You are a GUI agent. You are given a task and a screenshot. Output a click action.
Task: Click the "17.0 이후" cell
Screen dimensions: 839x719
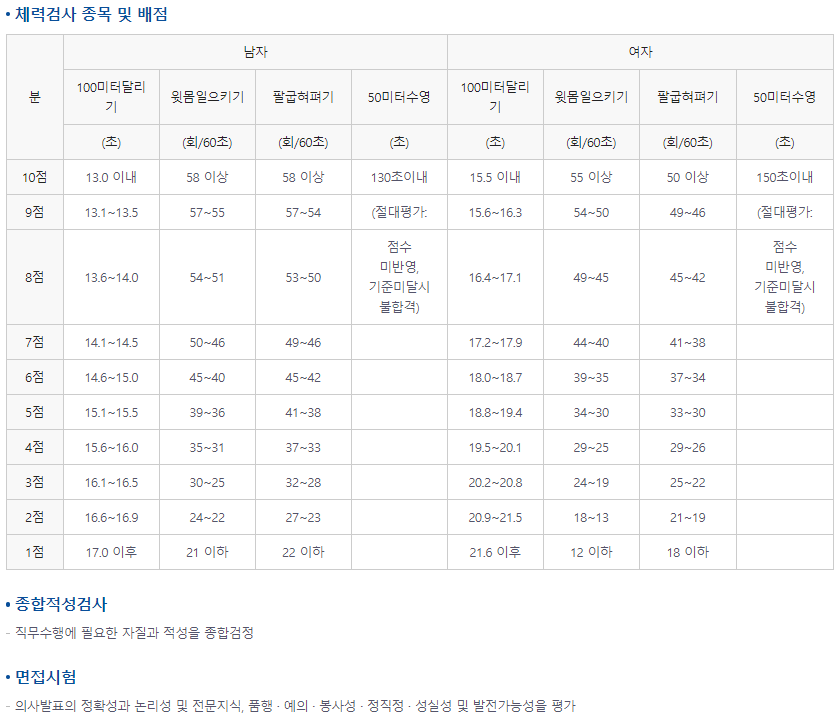111,552
